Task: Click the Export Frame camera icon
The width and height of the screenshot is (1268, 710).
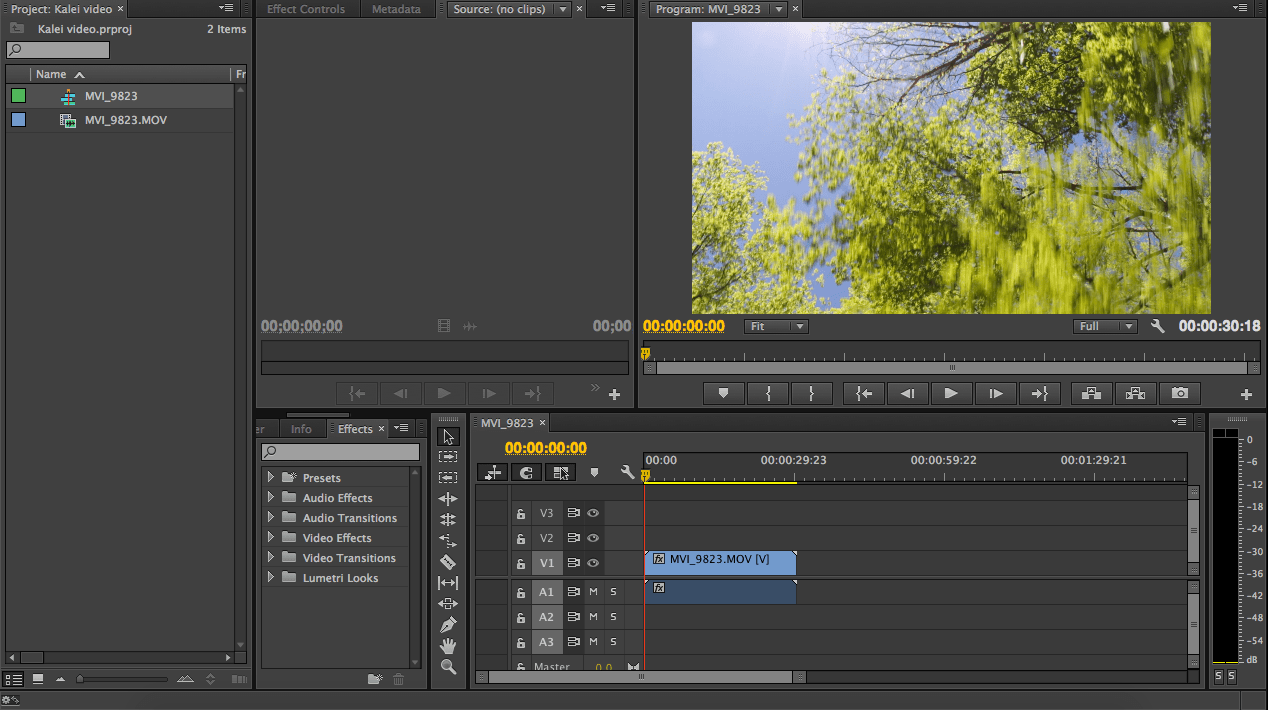Action: click(x=1179, y=393)
